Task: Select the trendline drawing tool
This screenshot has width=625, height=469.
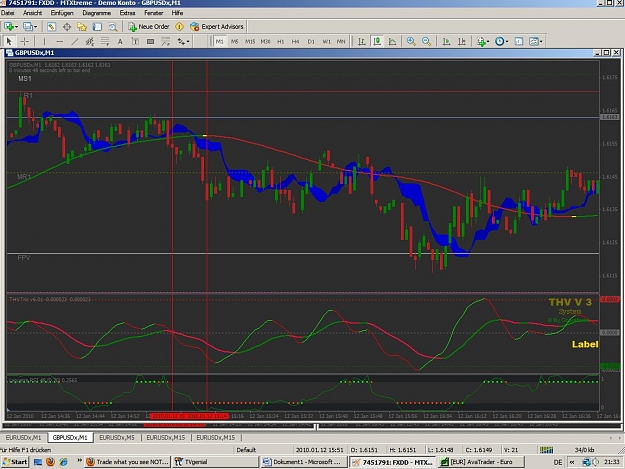Action: [75, 41]
